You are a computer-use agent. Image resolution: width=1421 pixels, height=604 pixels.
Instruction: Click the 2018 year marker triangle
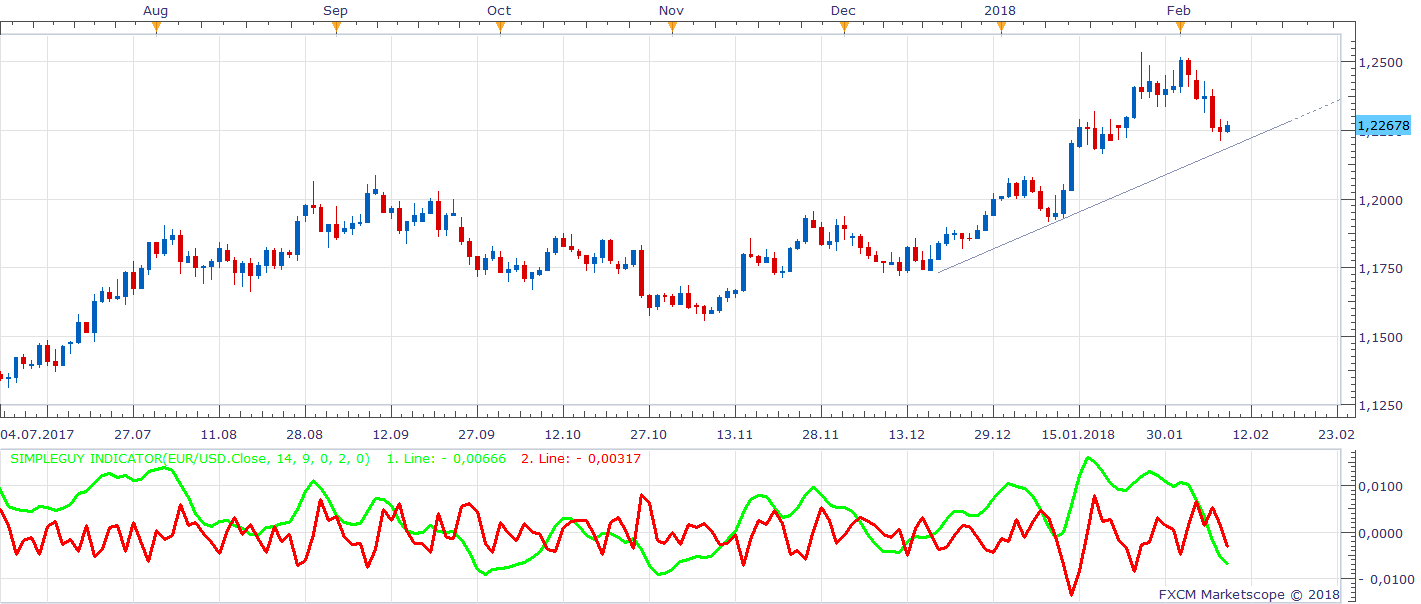[x=1001, y=27]
